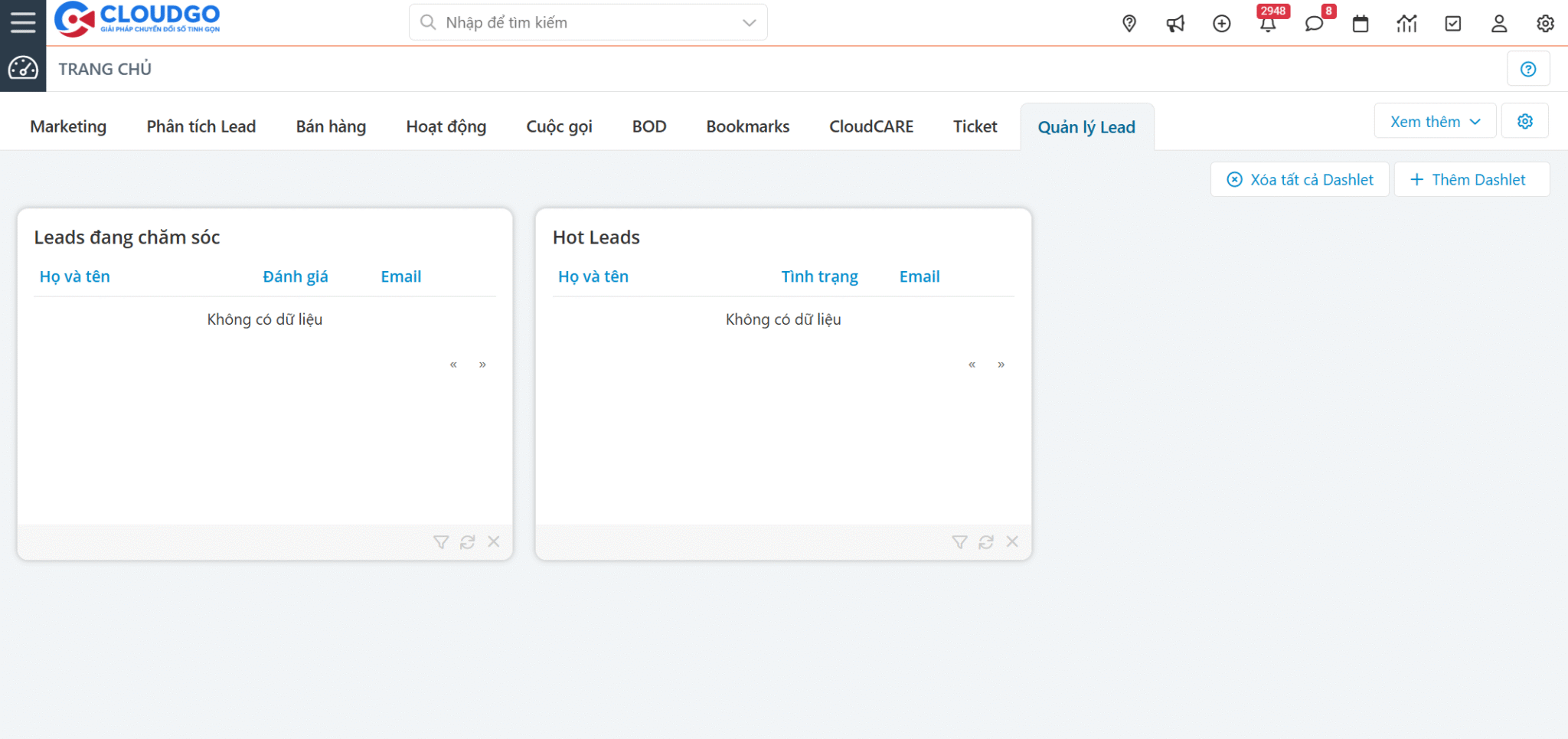Remove the Leads đang chăm sóc dashlet
Image resolution: width=1568 pixels, height=739 pixels.
(x=494, y=541)
